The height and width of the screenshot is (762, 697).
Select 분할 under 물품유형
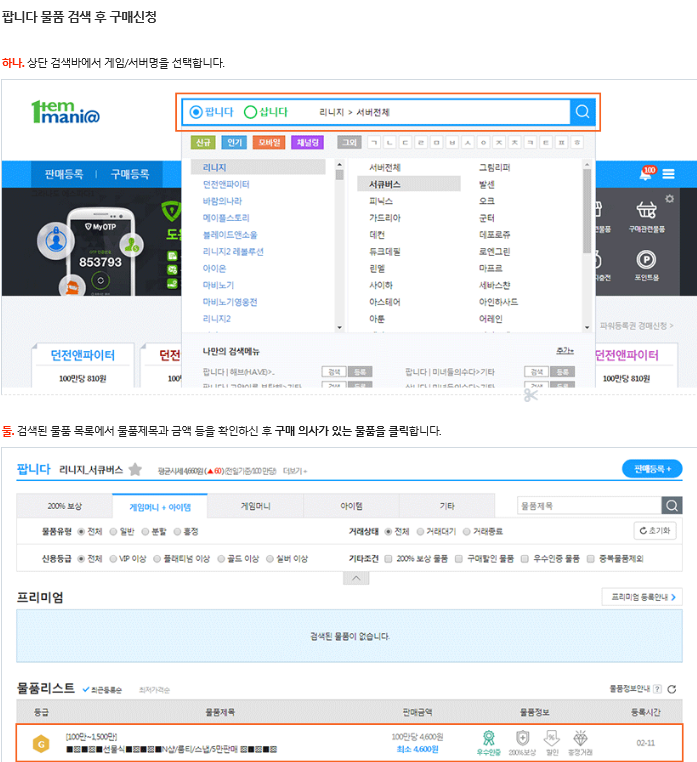(145, 532)
